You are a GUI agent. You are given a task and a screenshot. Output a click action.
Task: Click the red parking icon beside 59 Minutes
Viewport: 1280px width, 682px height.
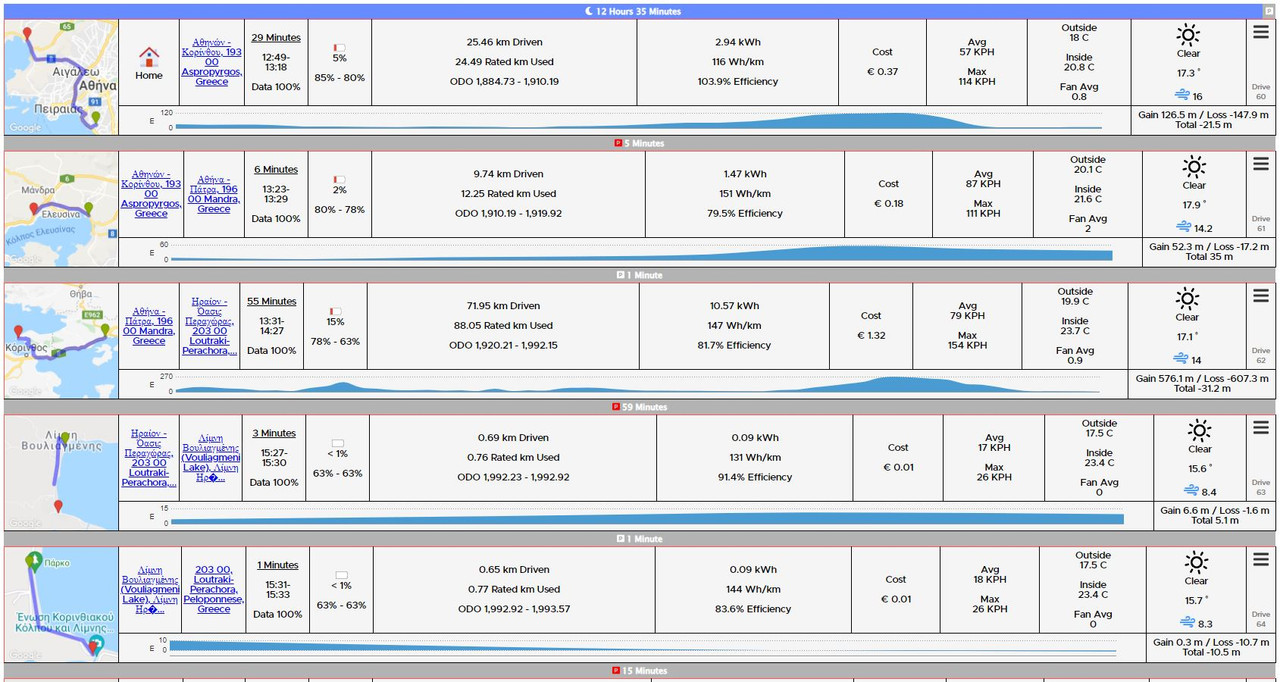[x=616, y=407]
